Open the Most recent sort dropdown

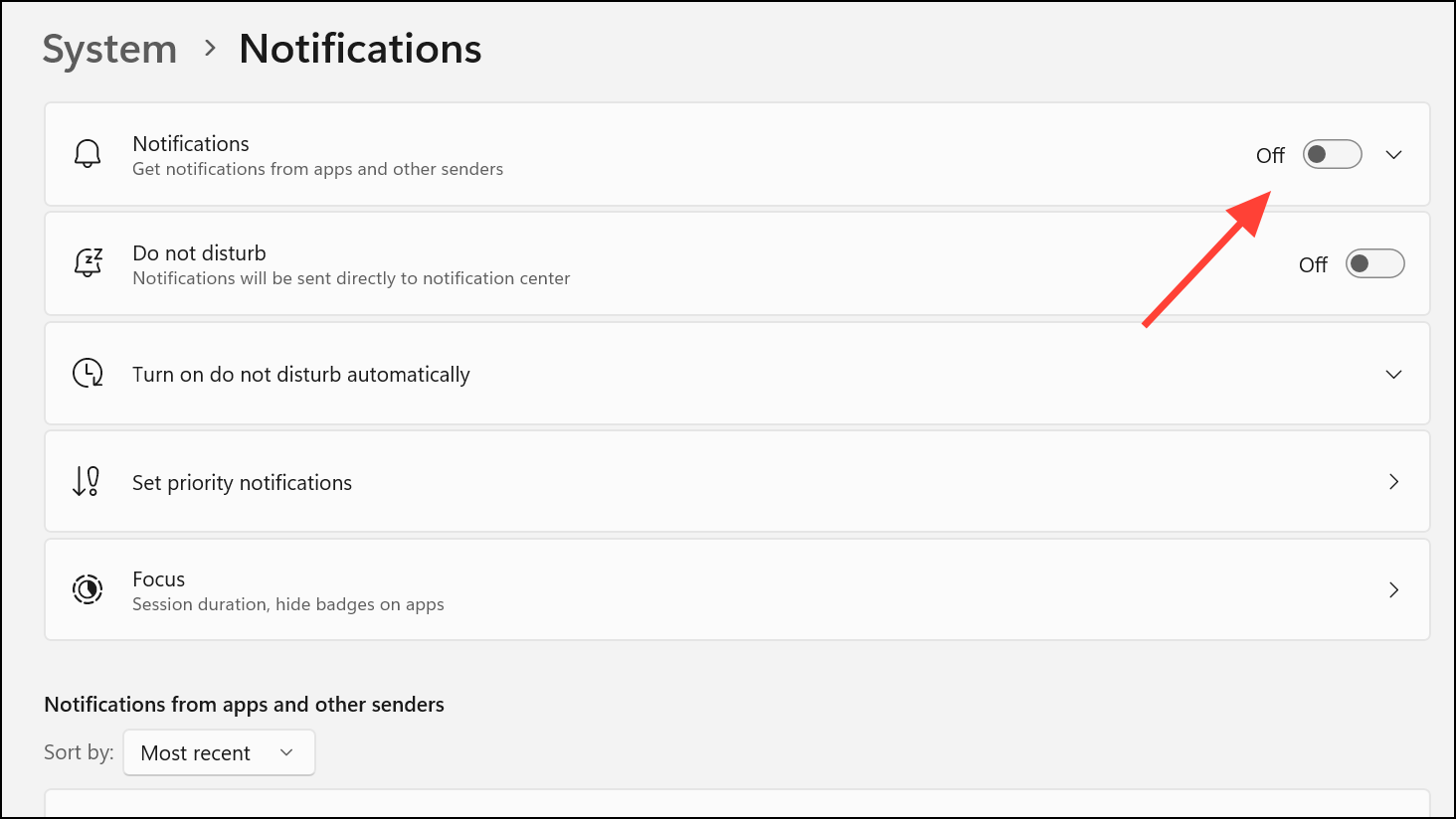pos(219,752)
